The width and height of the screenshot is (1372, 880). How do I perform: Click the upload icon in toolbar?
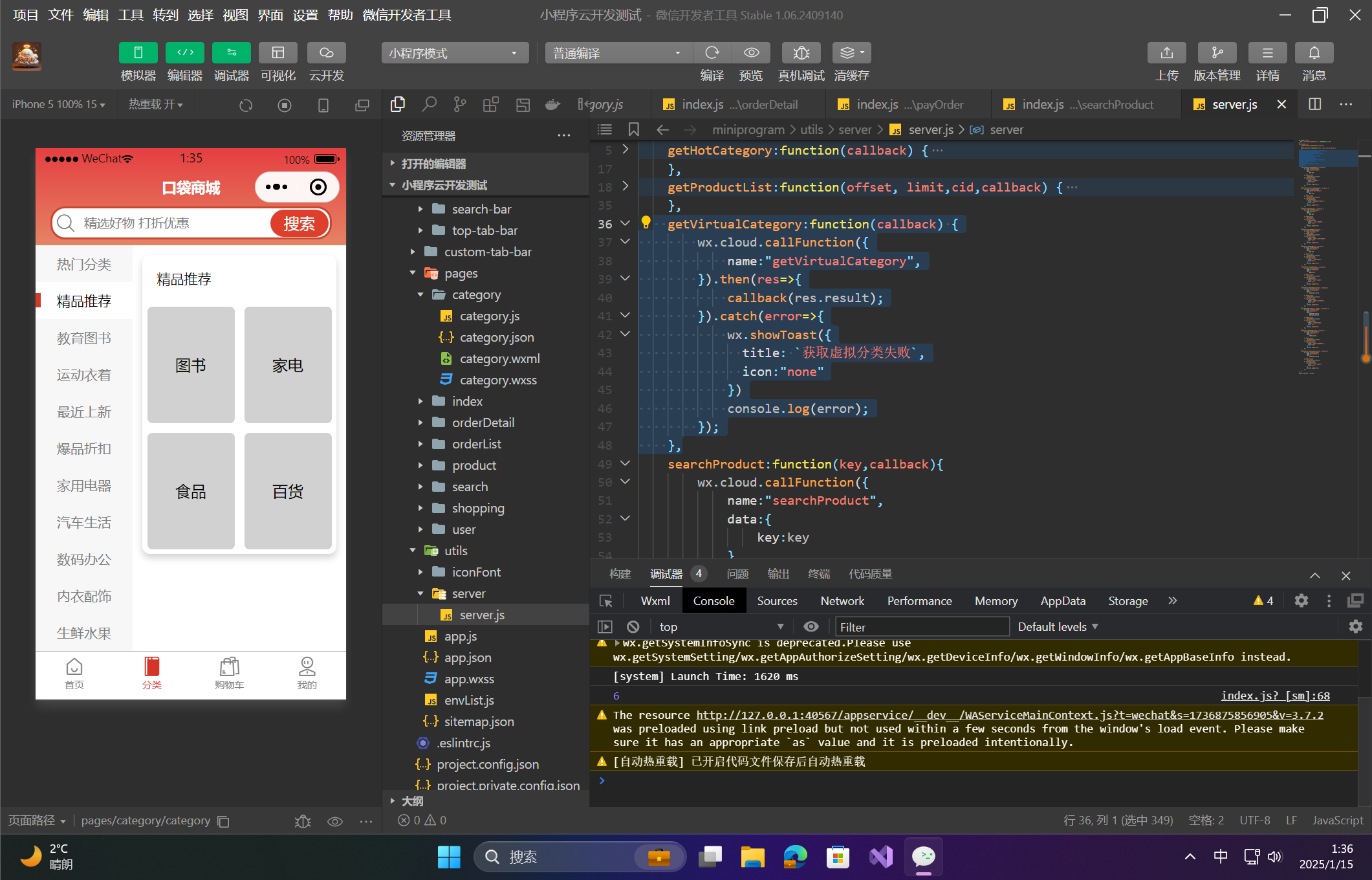coord(1166,53)
